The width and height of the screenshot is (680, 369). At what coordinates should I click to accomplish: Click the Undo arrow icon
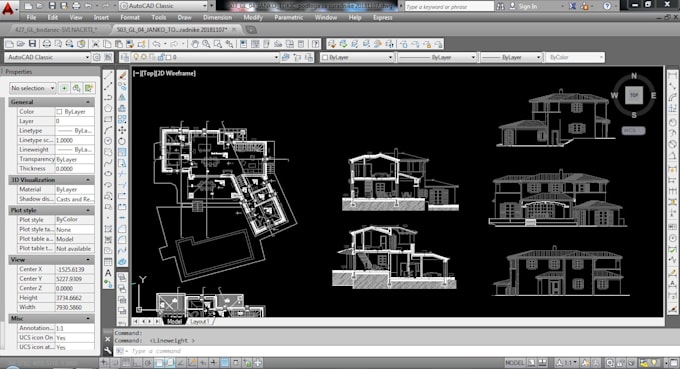point(157,44)
